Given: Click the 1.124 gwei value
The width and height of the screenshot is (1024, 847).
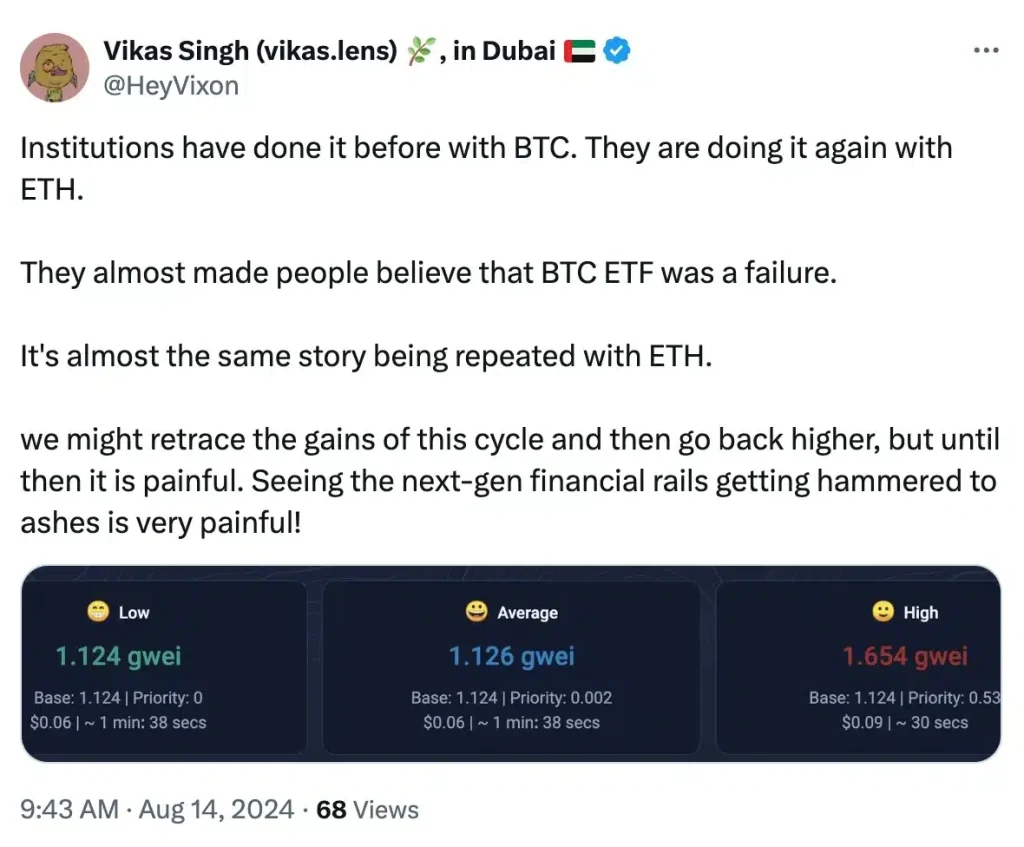Looking at the screenshot, I should tap(118, 656).
